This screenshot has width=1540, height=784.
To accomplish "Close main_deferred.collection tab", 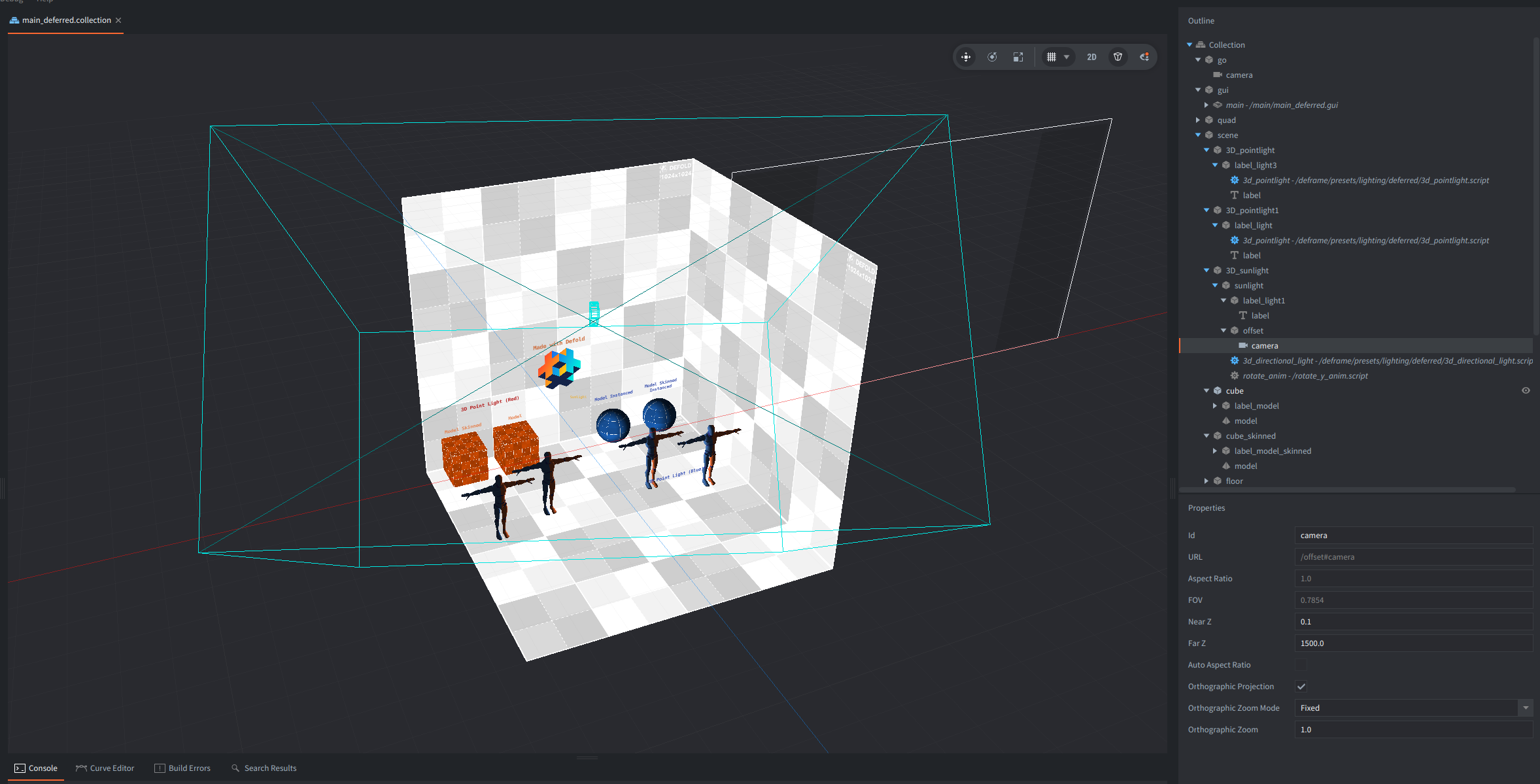I will pyautogui.click(x=118, y=20).
